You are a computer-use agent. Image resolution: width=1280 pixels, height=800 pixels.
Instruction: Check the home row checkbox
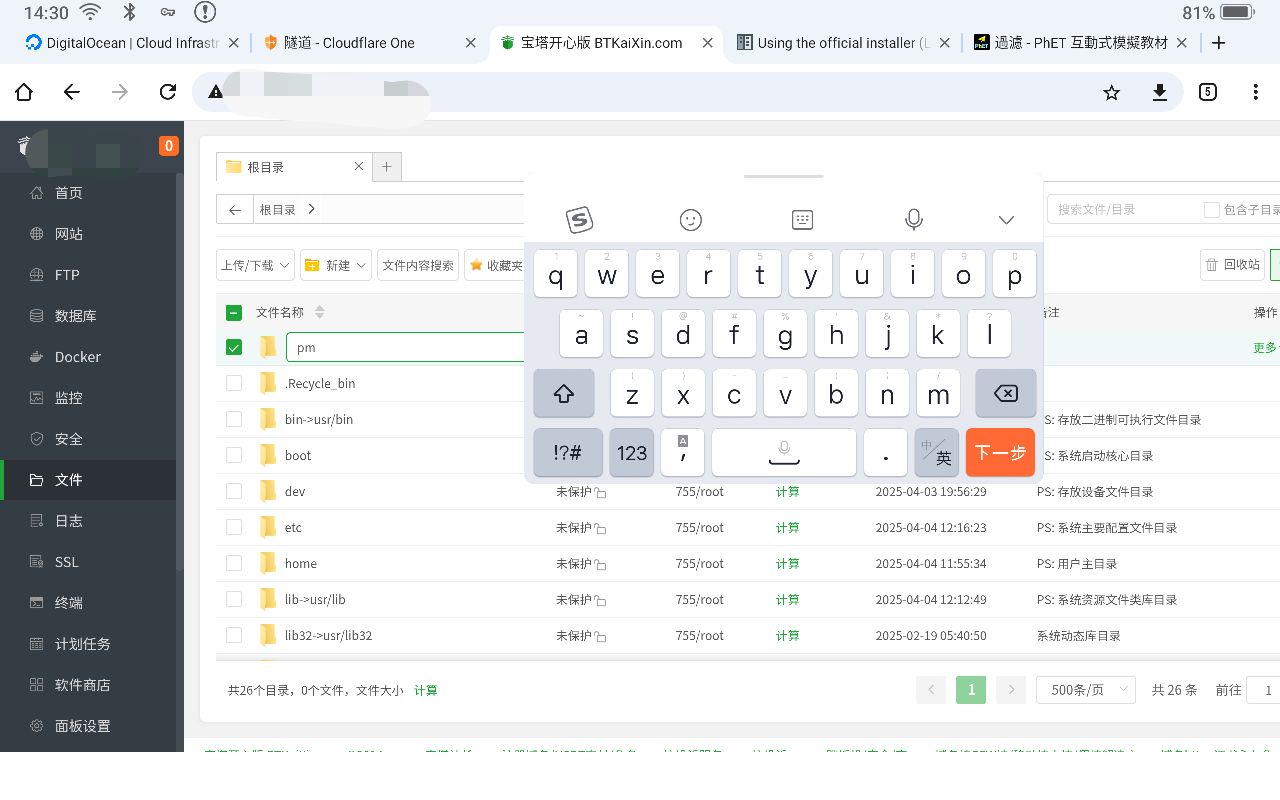pos(234,563)
